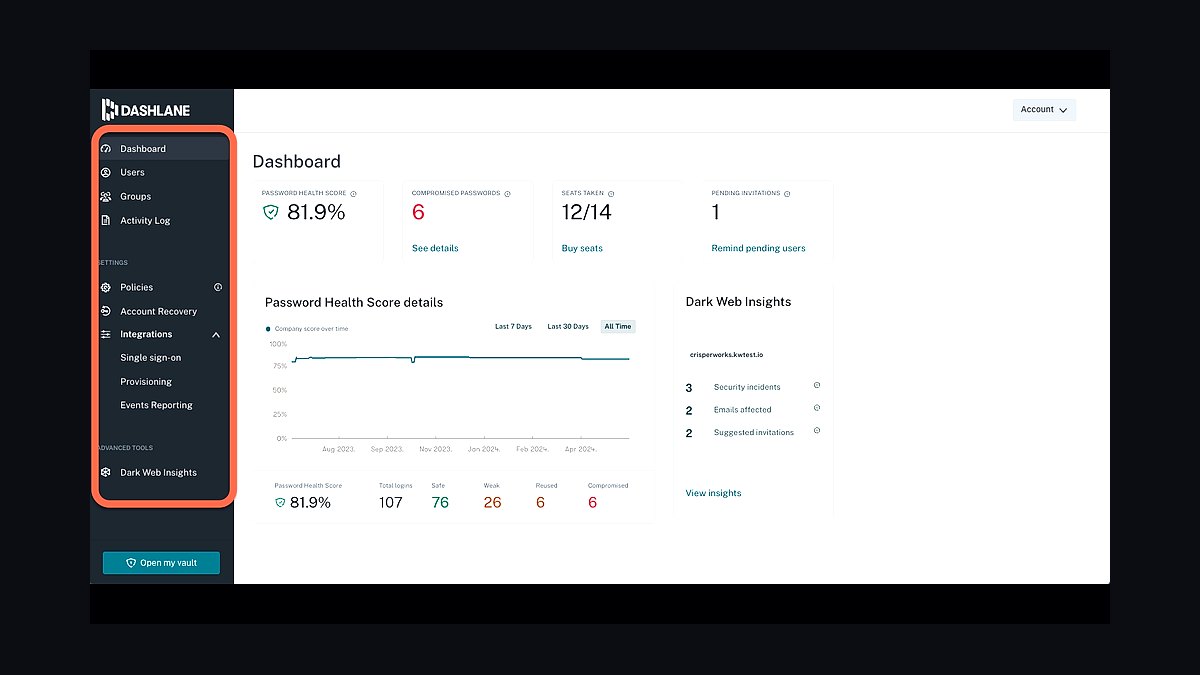Click the Suggested invitations label
This screenshot has width=1200, height=675.
(753, 433)
